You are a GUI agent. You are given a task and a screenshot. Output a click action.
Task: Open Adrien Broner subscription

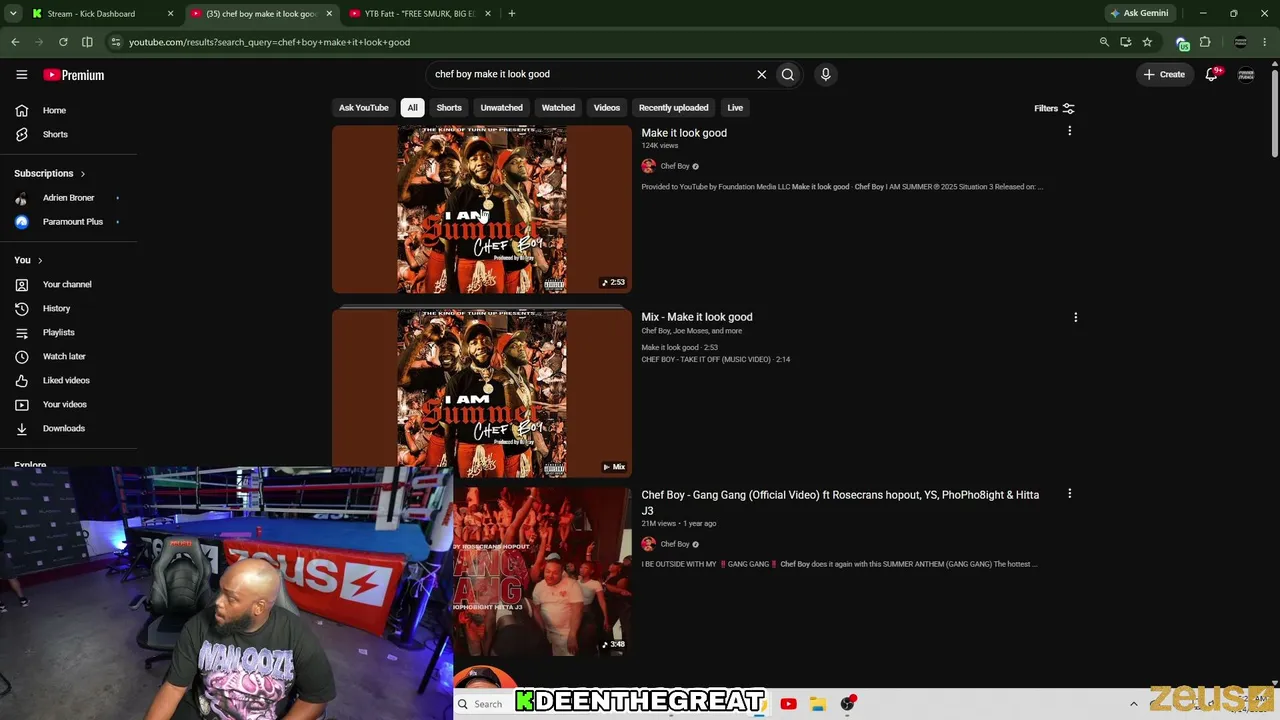tap(68, 198)
